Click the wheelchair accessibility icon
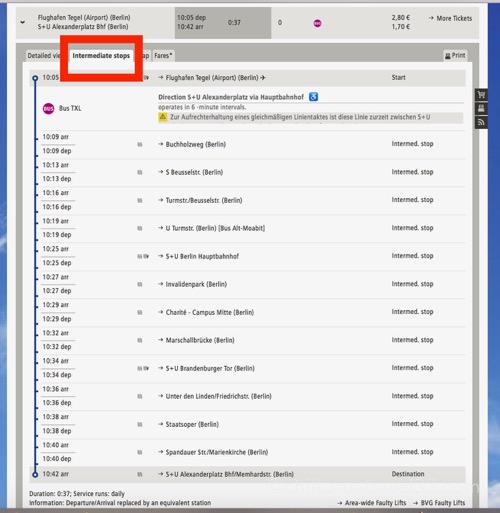 coord(313,97)
